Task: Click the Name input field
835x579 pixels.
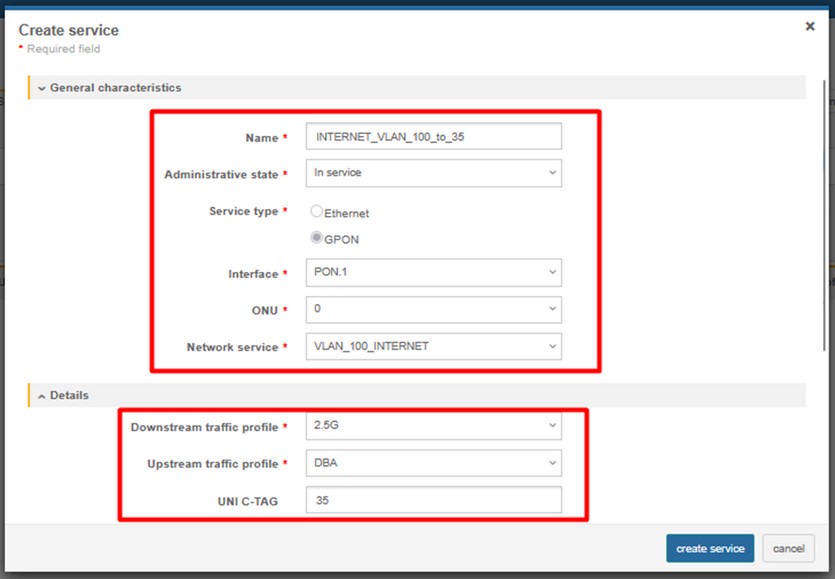Action: click(x=432, y=137)
